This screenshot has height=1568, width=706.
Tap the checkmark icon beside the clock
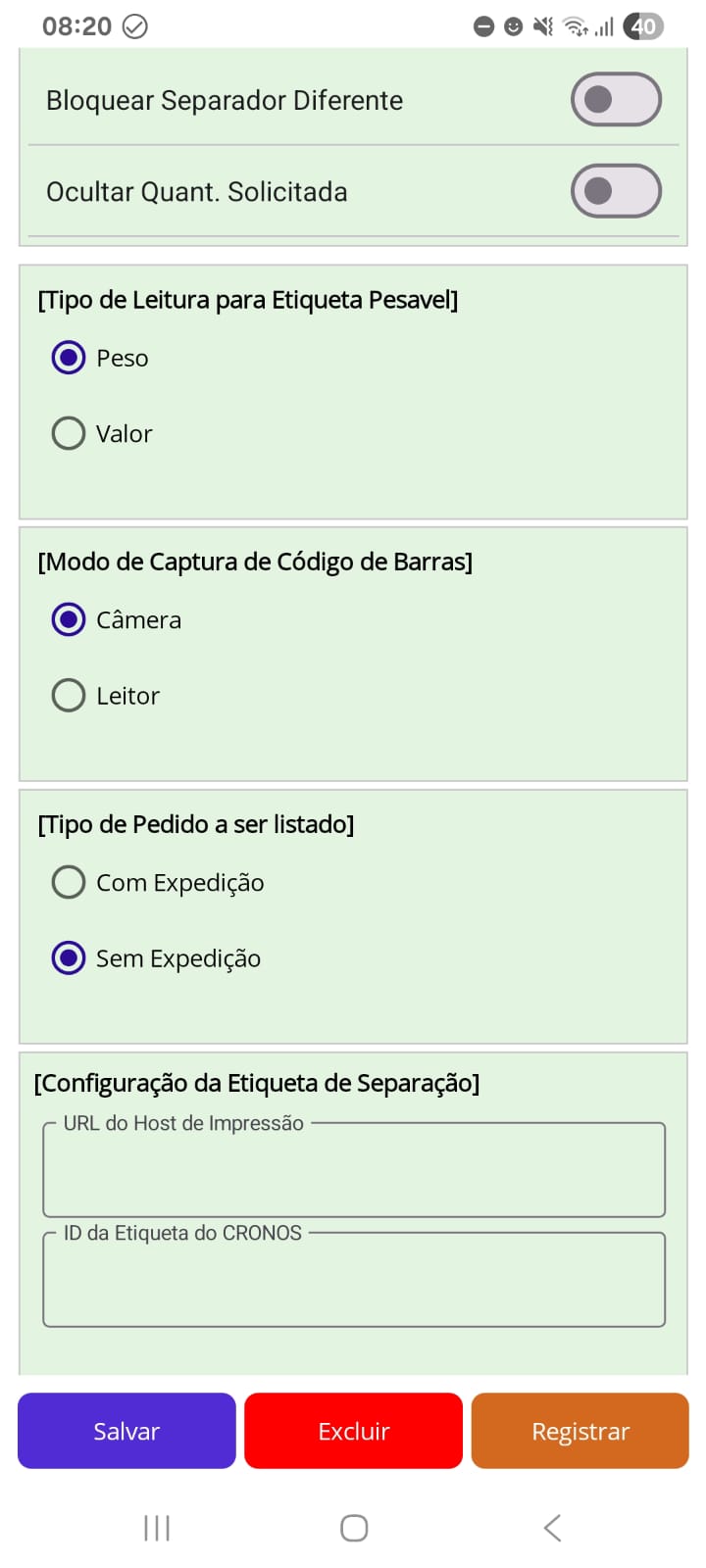click(x=135, y=26)
